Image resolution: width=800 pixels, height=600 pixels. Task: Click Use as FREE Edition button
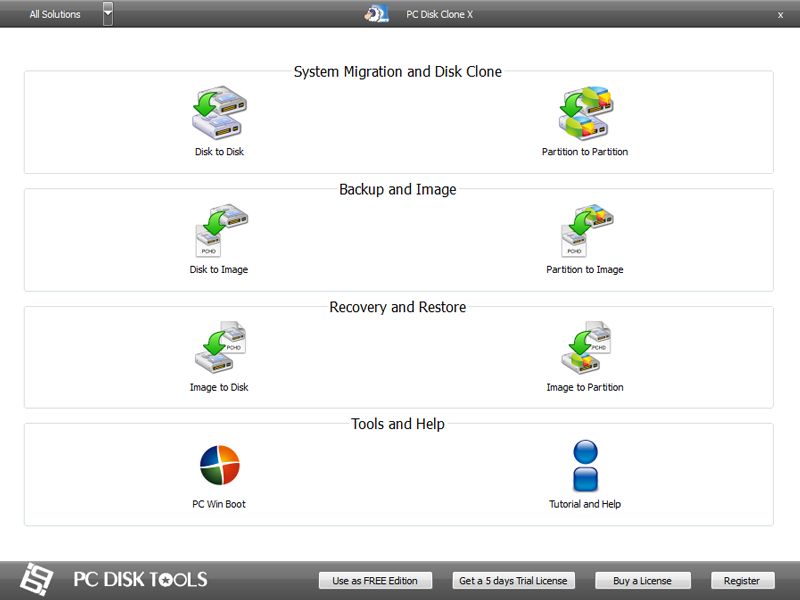click(375, 581)
